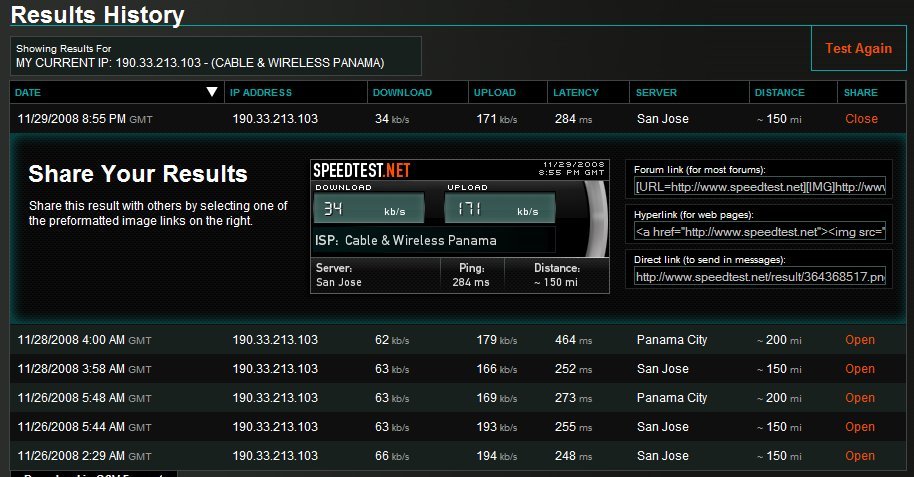The width and height of the screenshot is (914, 477).
Task: Click the Speedtest.net result image
Action: pyautogui.click(x=460, y=226)
